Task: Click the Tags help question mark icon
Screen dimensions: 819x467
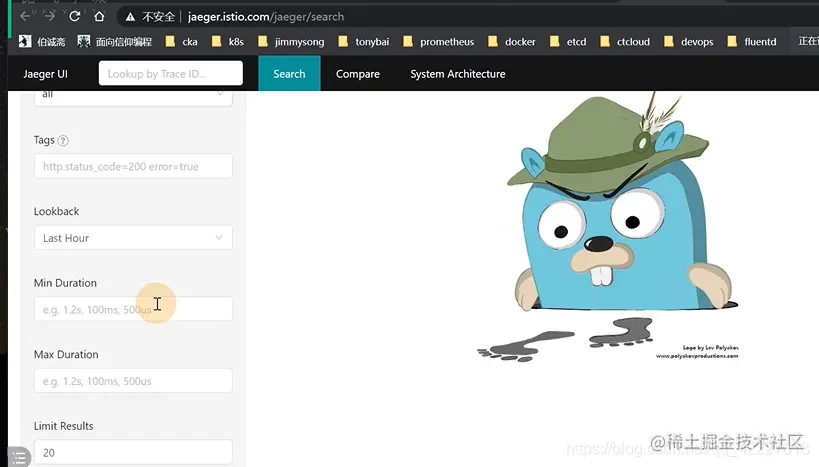Action: (x=63, y=141)
